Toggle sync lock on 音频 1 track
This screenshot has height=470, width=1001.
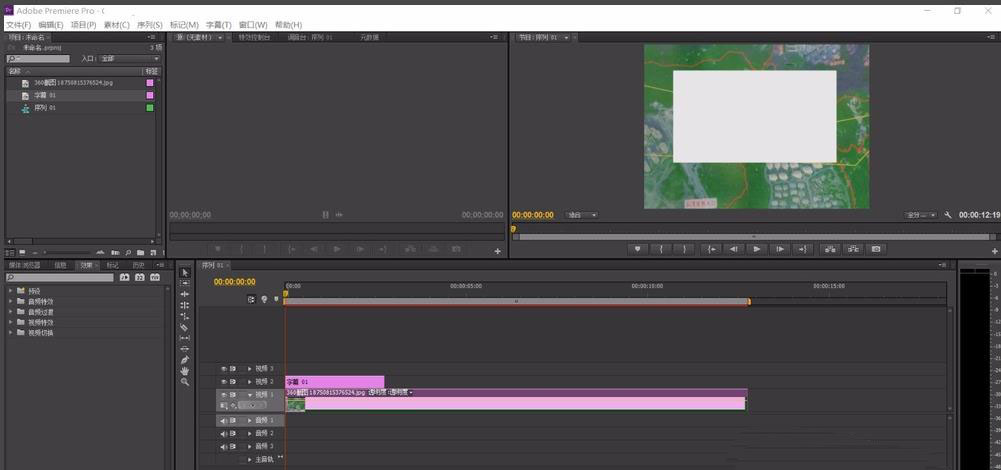click(x=233, y=421)
